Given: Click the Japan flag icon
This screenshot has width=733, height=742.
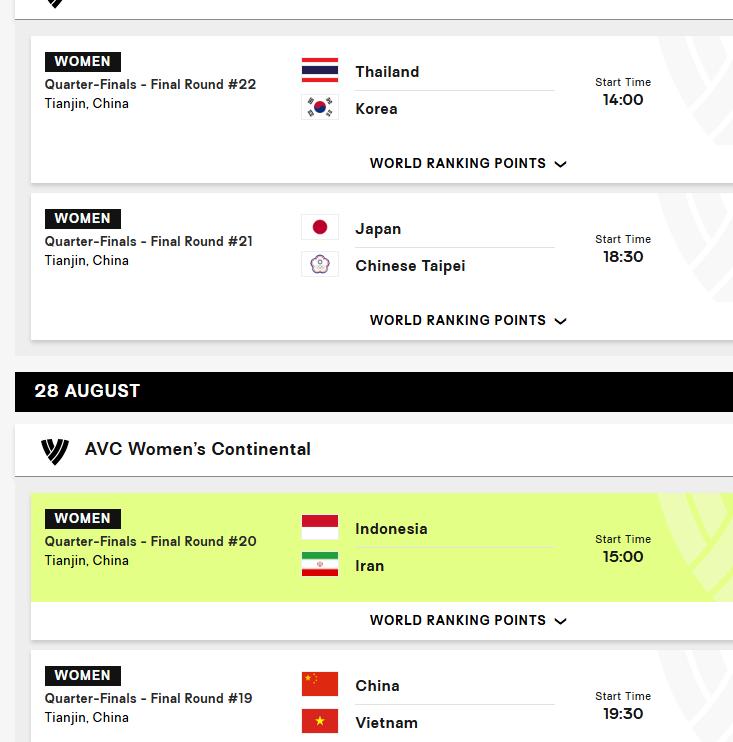Looking at the screenshot, I should (320, 227).
